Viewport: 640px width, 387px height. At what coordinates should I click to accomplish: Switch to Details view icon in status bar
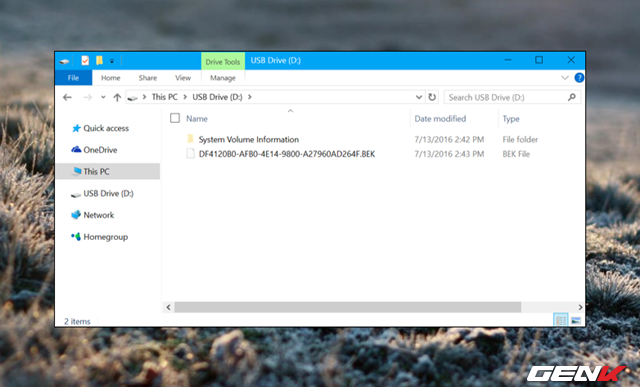(560, 320)
